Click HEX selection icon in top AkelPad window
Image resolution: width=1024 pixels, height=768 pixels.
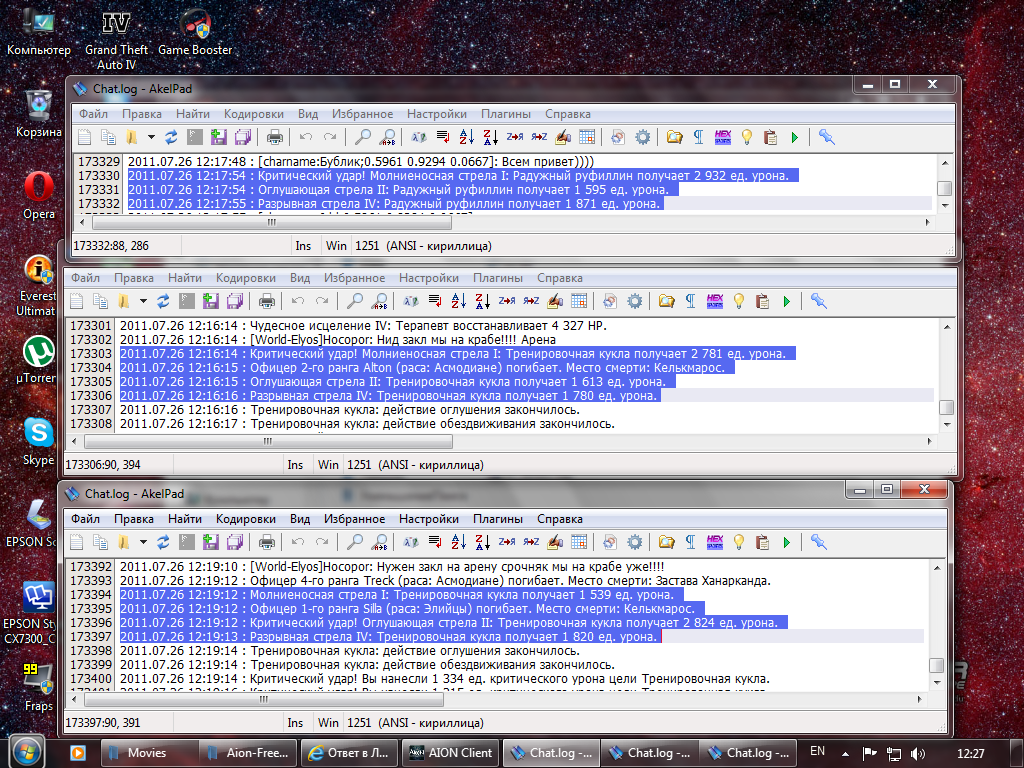(722, 137)
